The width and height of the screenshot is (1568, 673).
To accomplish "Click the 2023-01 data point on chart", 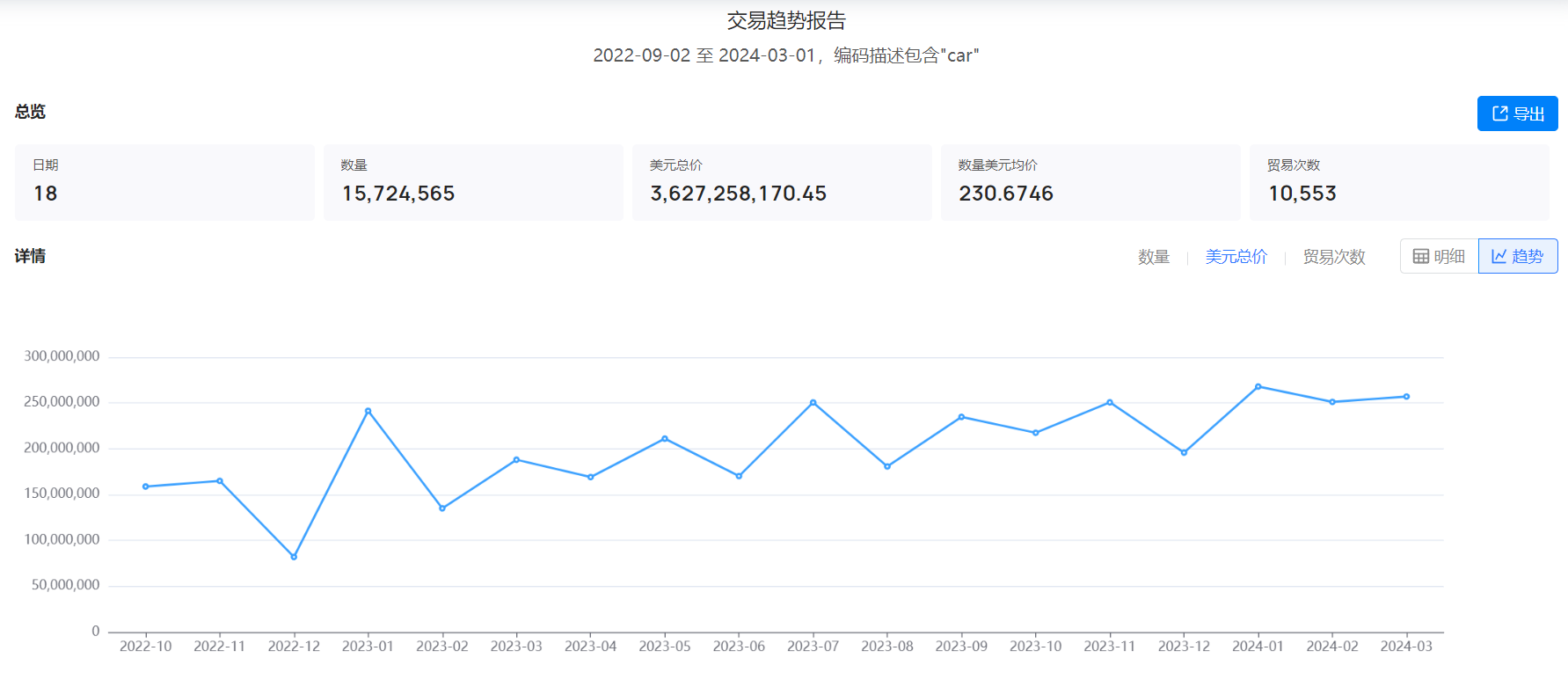I will point(368,411).
